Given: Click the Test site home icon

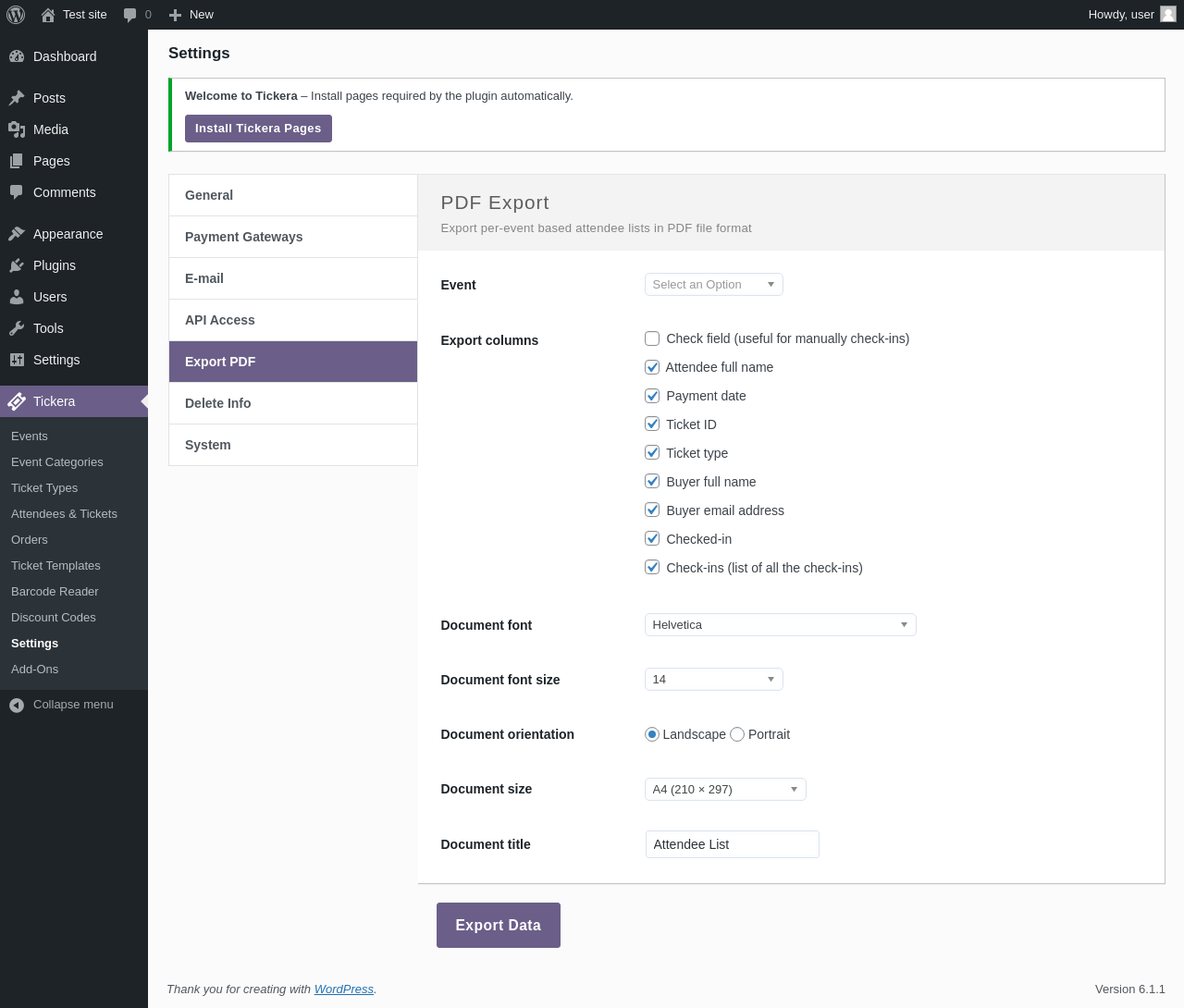Looking at the screenshot, I should (x=48, y=15).
